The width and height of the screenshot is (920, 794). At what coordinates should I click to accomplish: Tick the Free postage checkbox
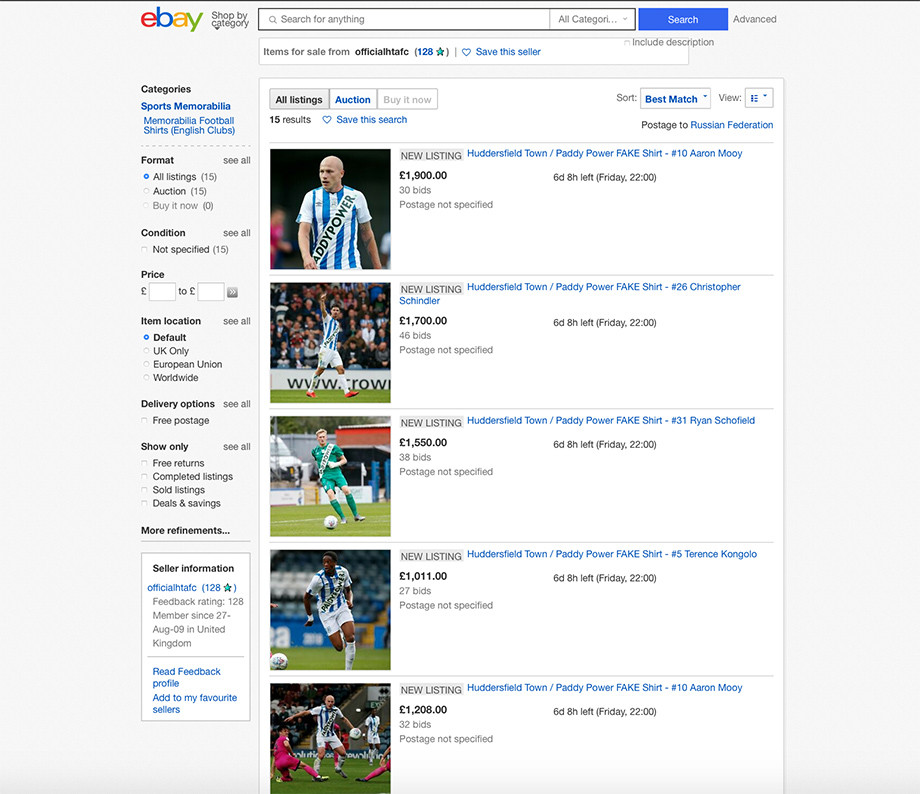click(x=144, y=421)
